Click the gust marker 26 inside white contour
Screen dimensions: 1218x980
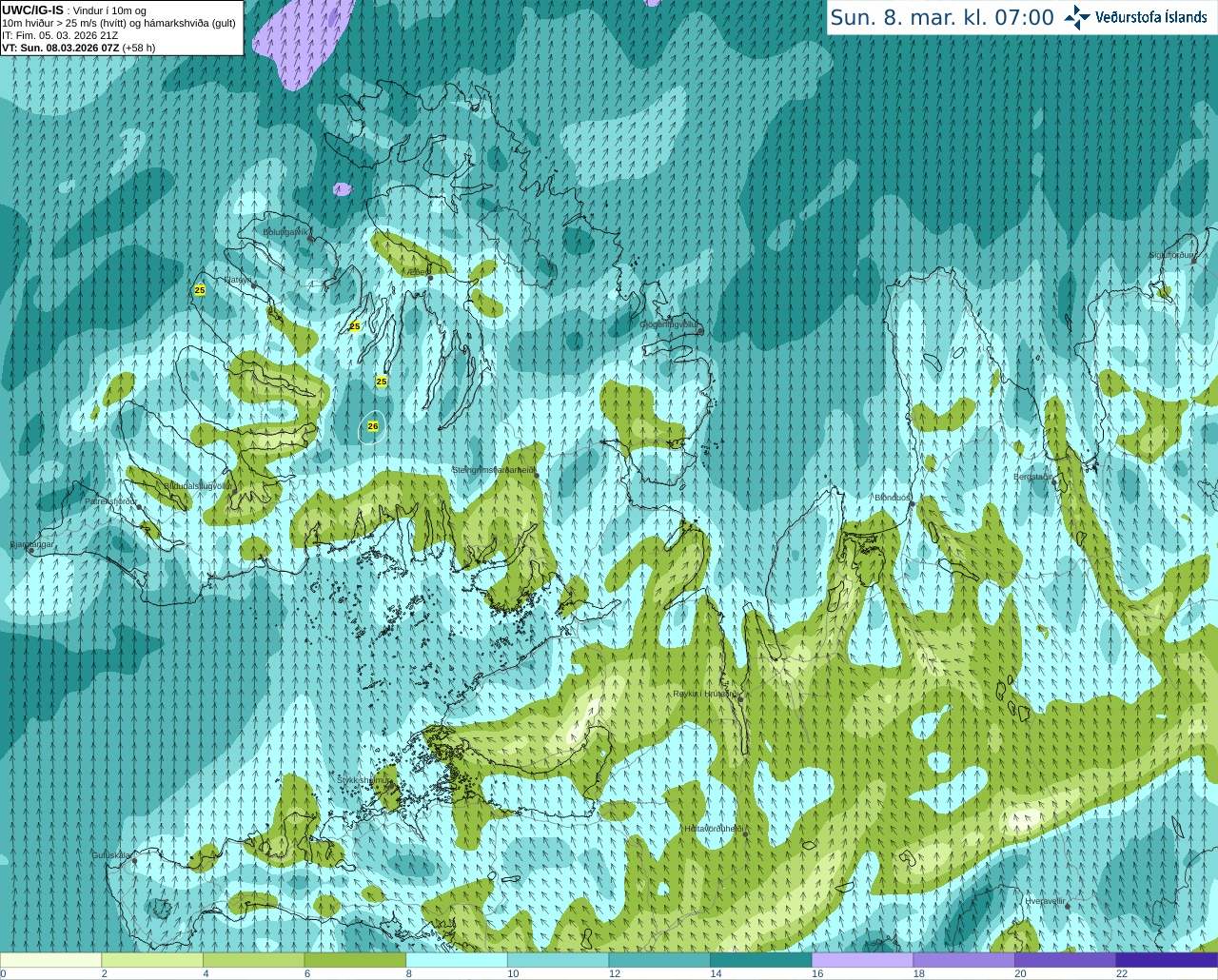point(373,426)
